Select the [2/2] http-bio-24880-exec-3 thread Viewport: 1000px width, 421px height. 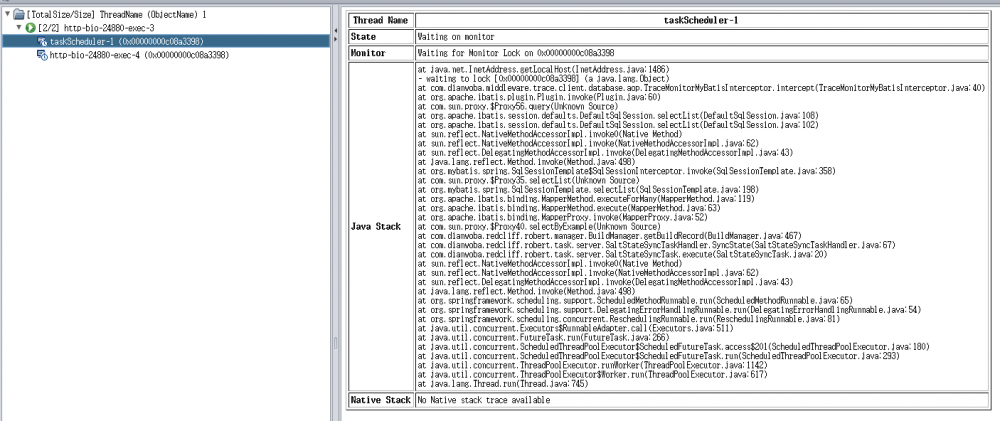(96, 27)
